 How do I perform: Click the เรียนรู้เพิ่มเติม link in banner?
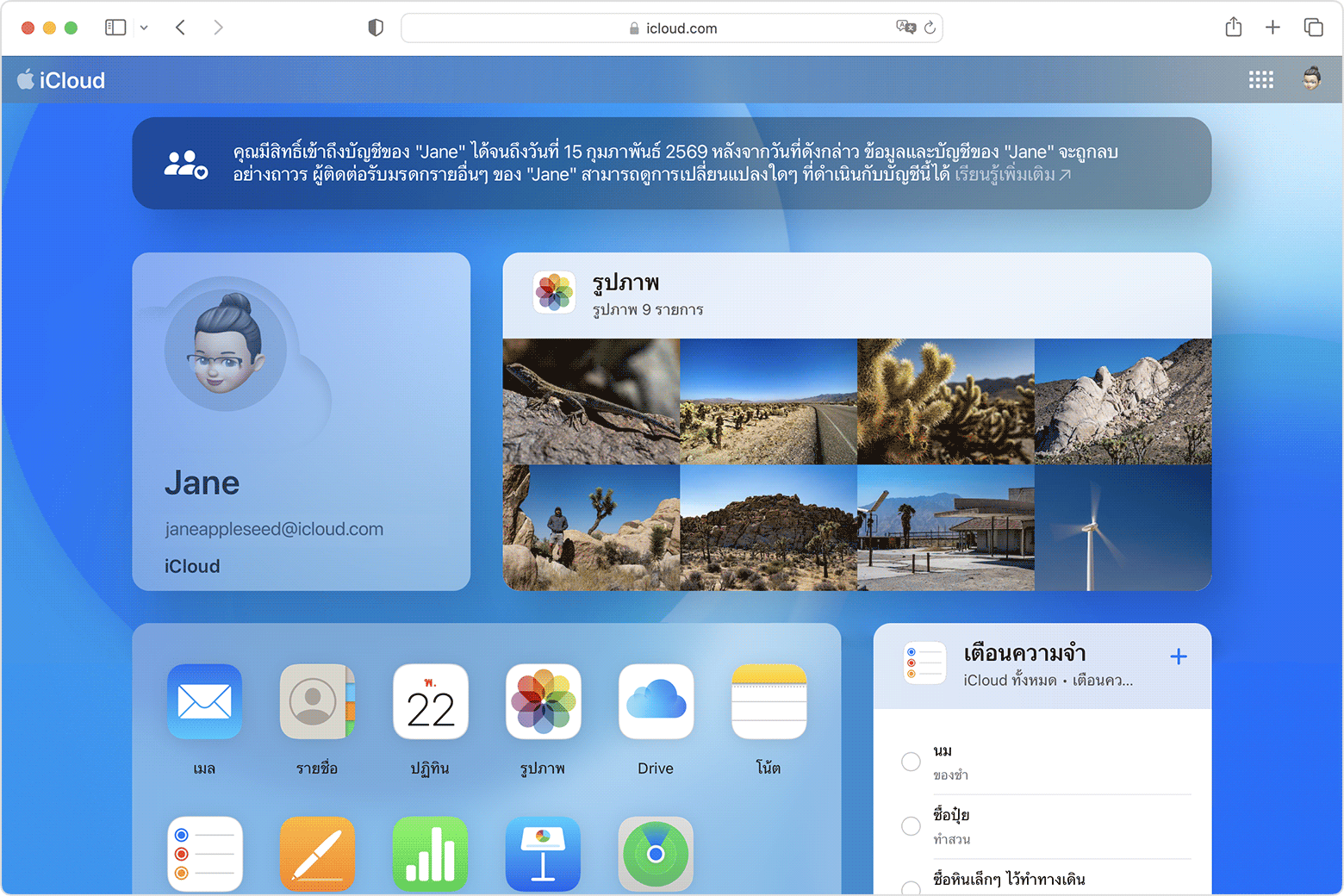click(1012, 175)
